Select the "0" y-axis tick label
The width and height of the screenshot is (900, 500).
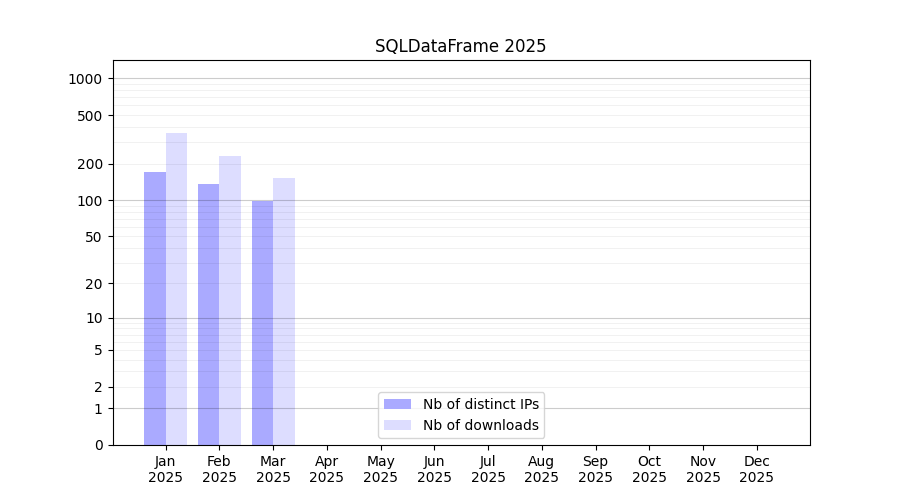coord(98,445)
